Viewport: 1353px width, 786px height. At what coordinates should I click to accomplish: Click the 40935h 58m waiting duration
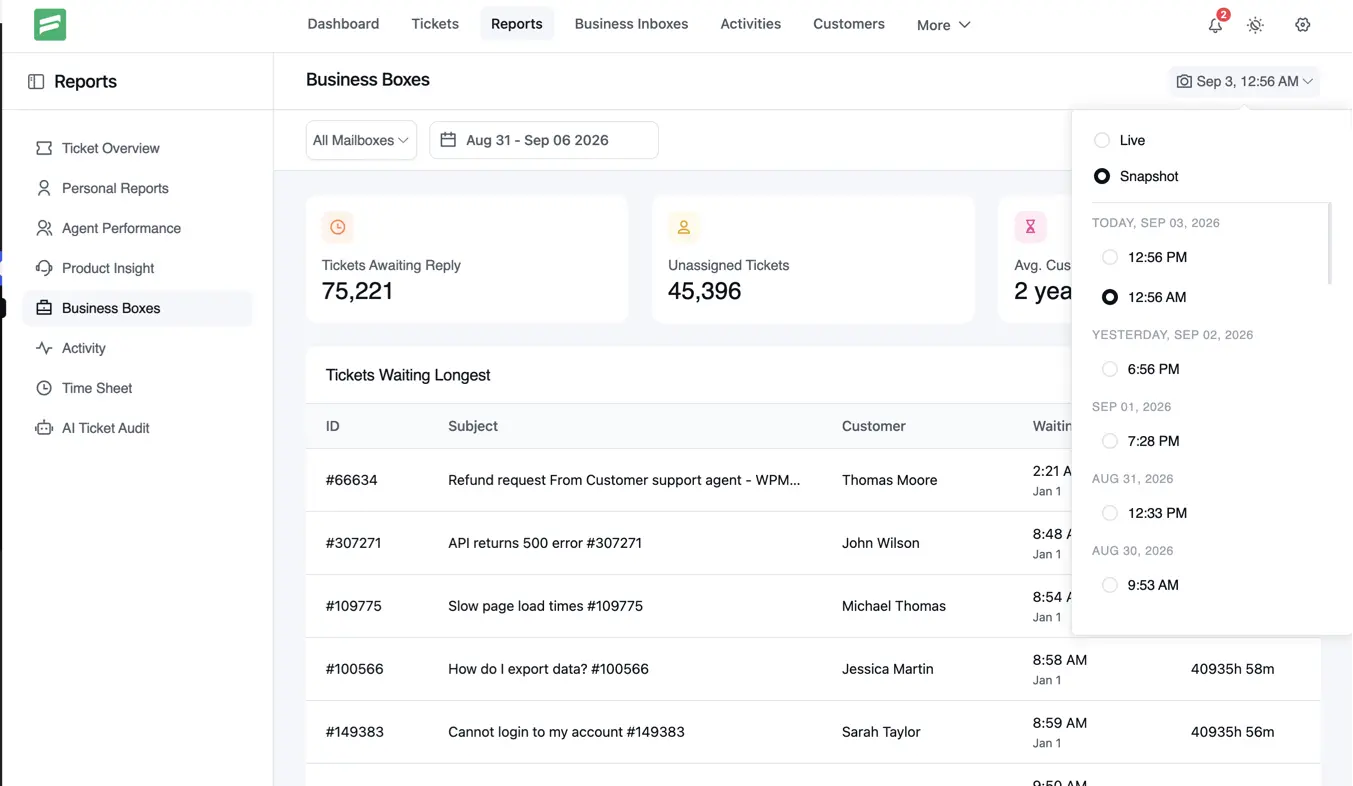1232,669
